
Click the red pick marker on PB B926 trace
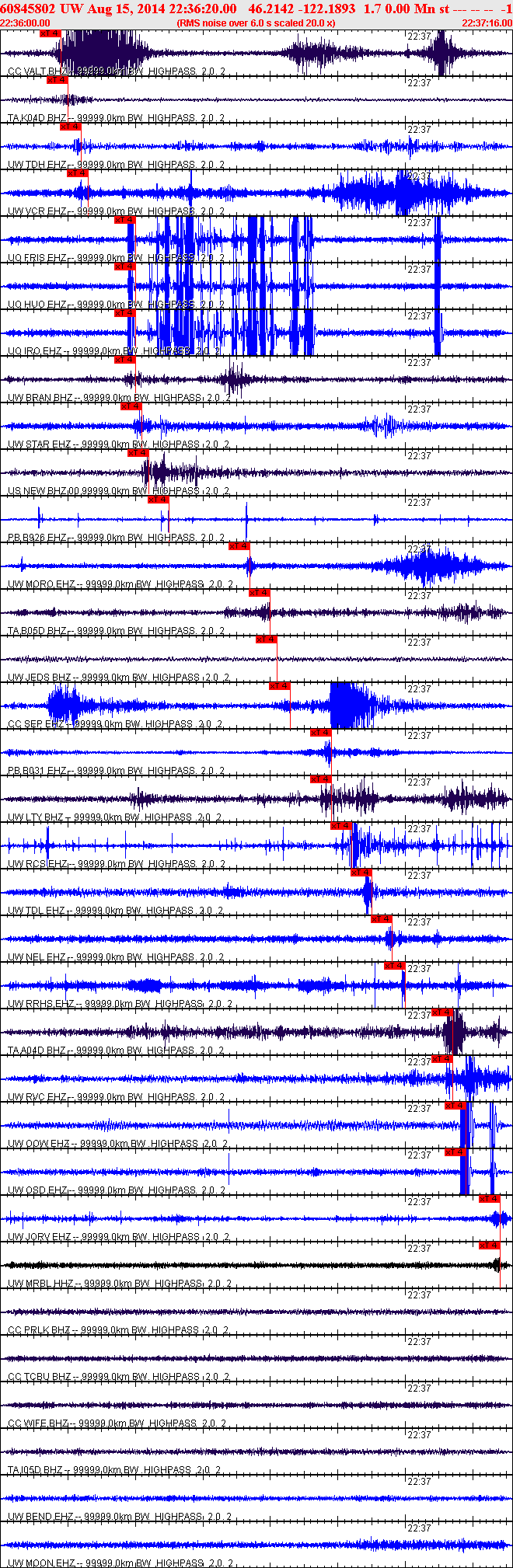(159, 500)
